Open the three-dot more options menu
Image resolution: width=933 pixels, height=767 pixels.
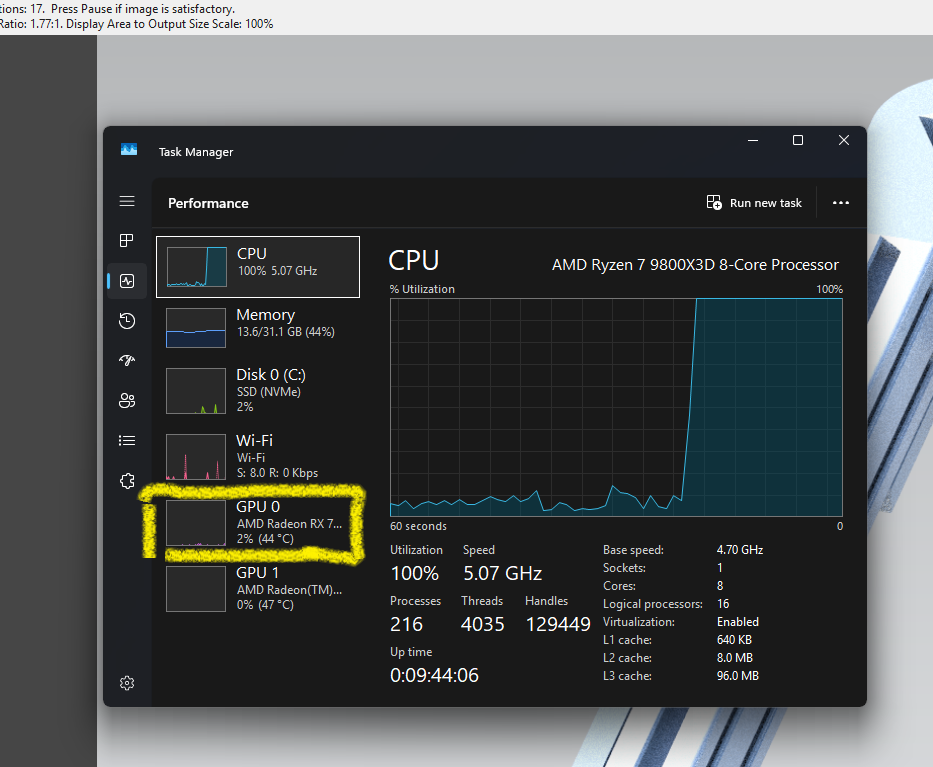[841, 203]
